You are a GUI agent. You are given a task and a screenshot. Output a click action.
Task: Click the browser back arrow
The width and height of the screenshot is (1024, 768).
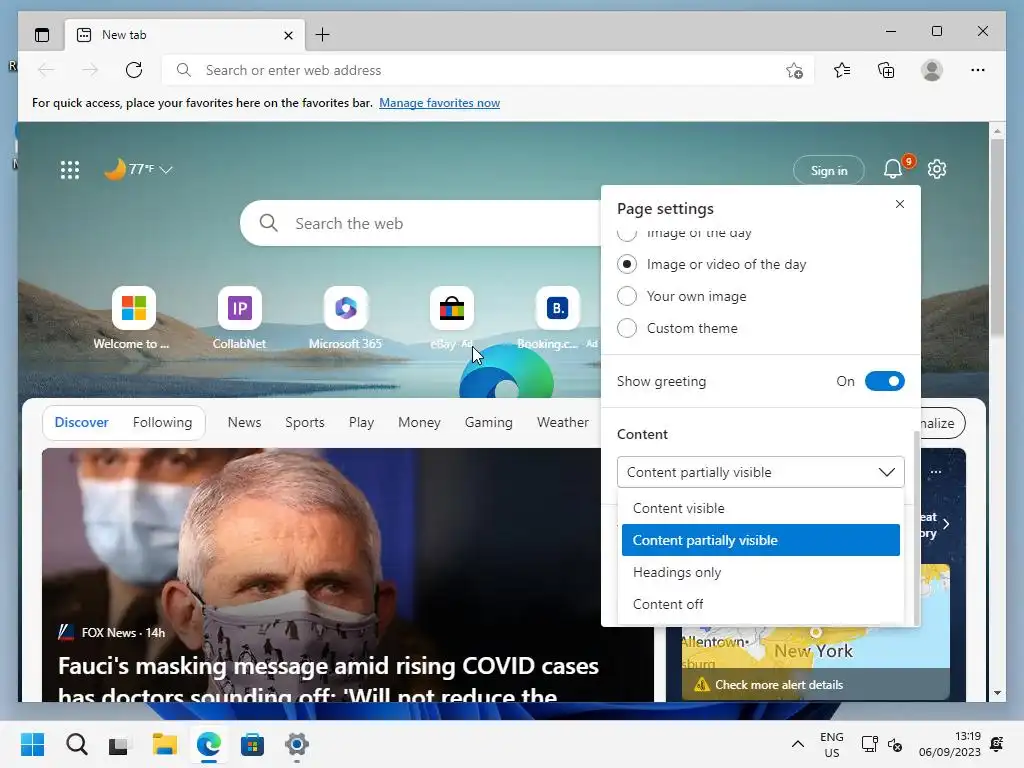click(x=46, y=70)
